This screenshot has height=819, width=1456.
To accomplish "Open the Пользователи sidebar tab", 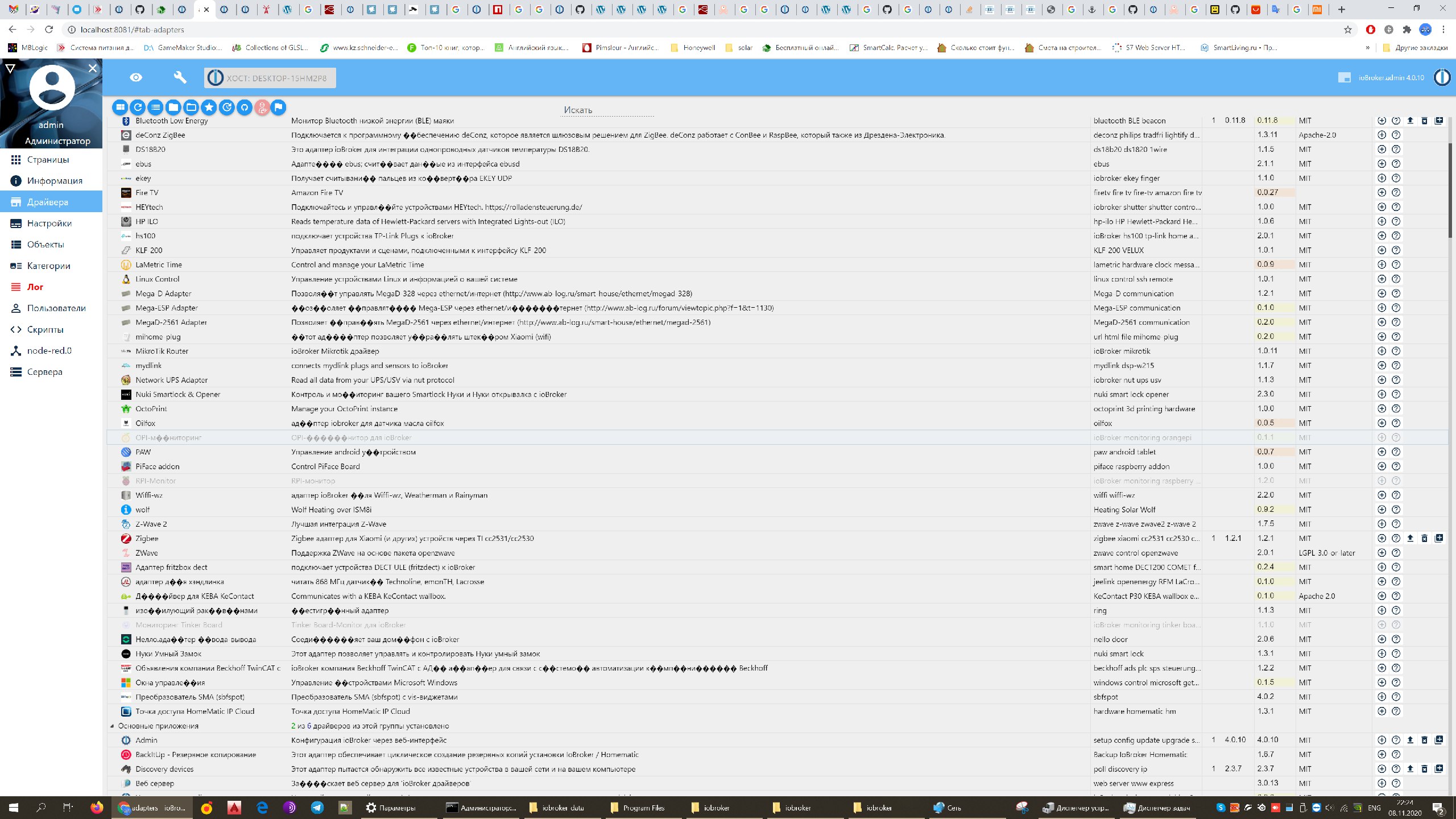I will [x=51, y=308].
